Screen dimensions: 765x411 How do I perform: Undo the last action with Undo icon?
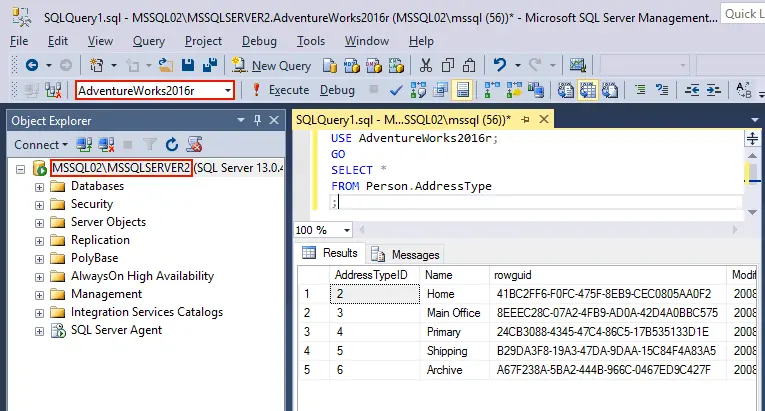point(500,65)
